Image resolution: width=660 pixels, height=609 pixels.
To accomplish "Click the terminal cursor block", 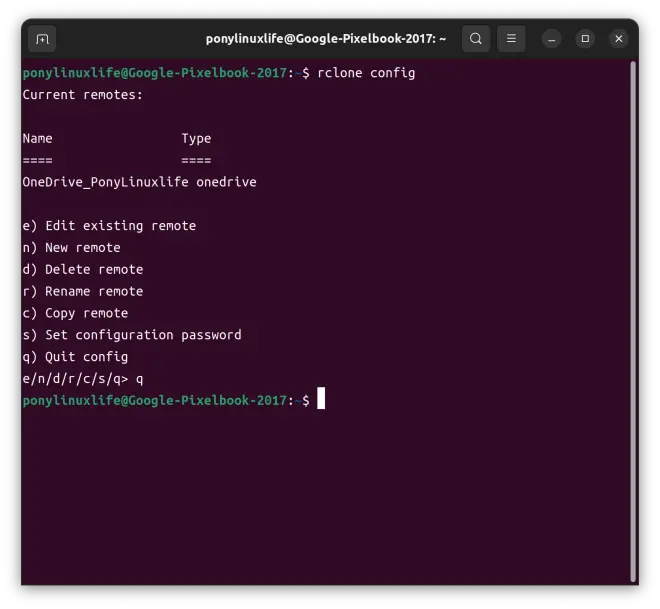I will coord(321,398).
